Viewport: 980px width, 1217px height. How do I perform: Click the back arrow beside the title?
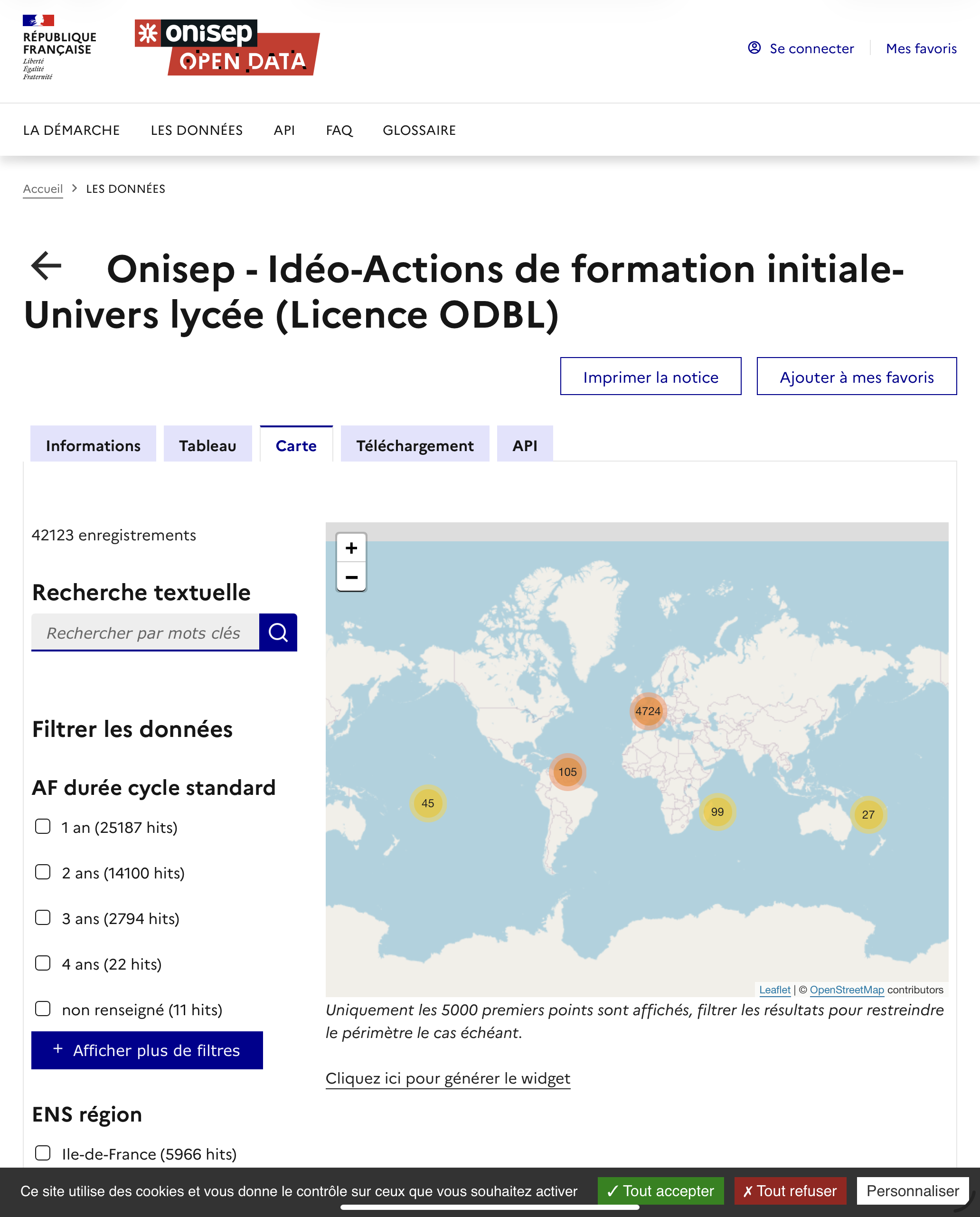46,266
